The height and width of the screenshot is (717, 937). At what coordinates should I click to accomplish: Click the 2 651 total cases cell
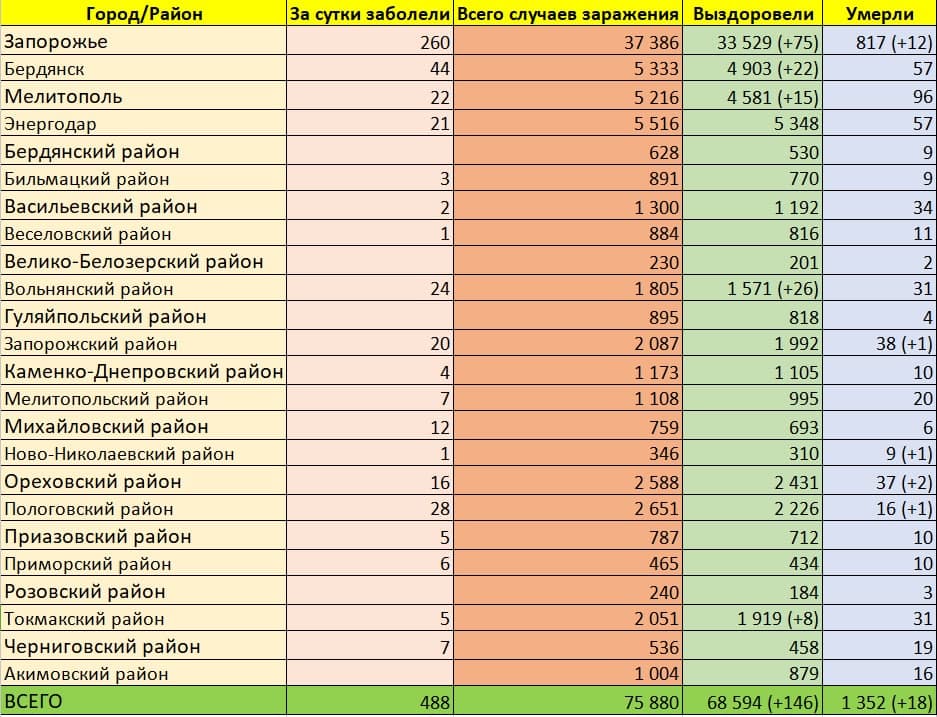[569, 509]
